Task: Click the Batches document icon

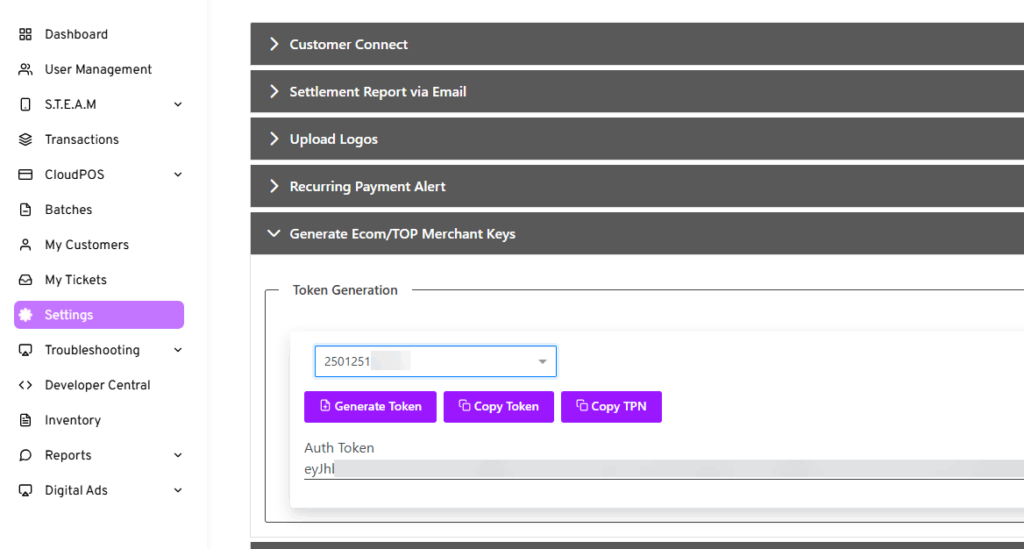Action: click(26, 210)
